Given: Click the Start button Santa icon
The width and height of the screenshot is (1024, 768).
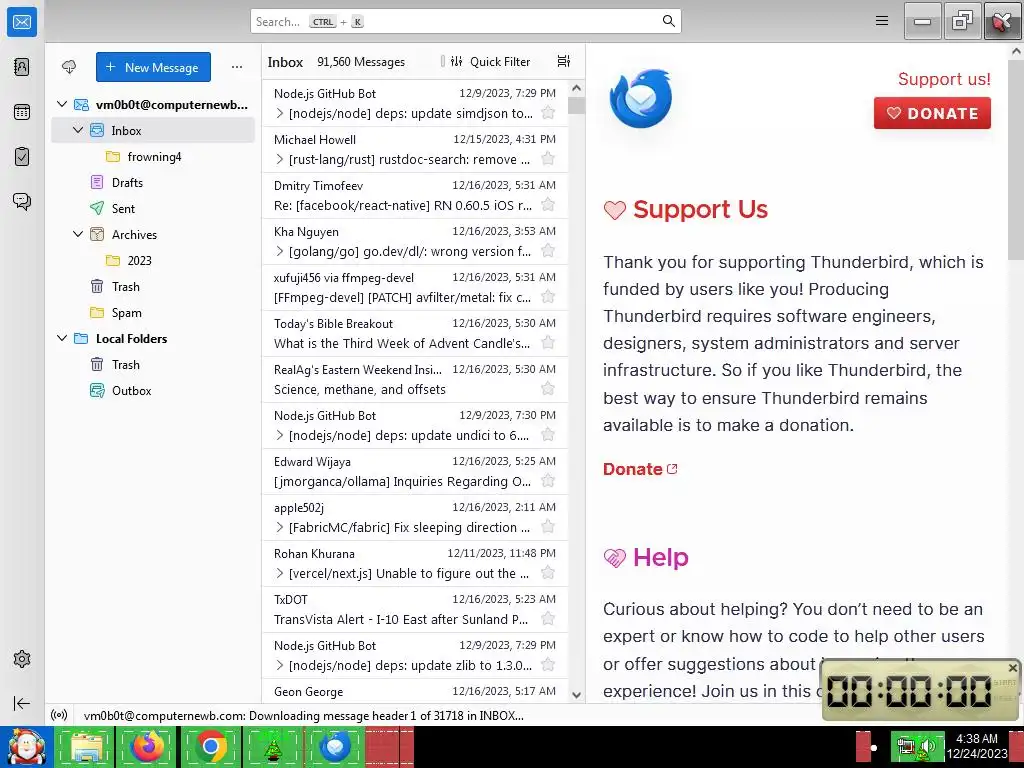Looking at the screenshot, I should click(25, 746).
